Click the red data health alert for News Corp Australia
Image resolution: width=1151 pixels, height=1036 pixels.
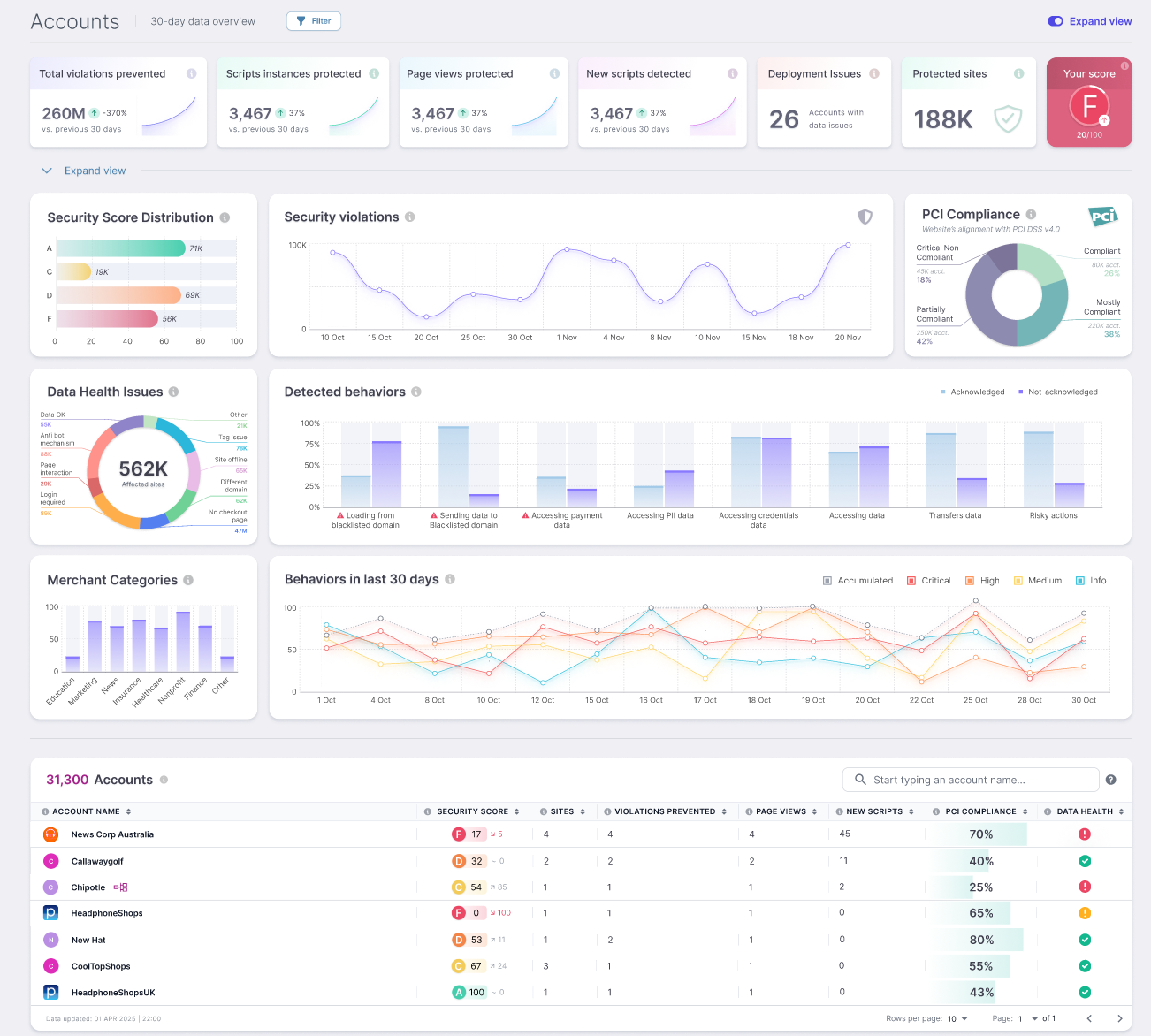click(1084, 834)
